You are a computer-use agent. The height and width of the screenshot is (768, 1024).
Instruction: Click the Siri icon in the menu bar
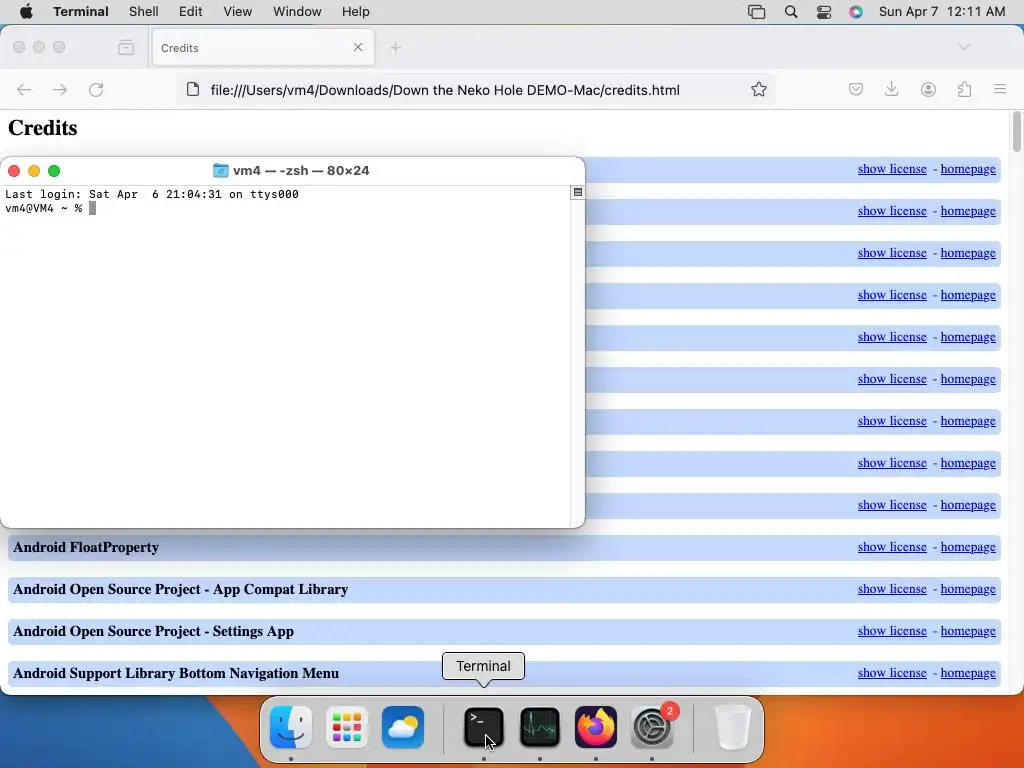tap(856, 12)
